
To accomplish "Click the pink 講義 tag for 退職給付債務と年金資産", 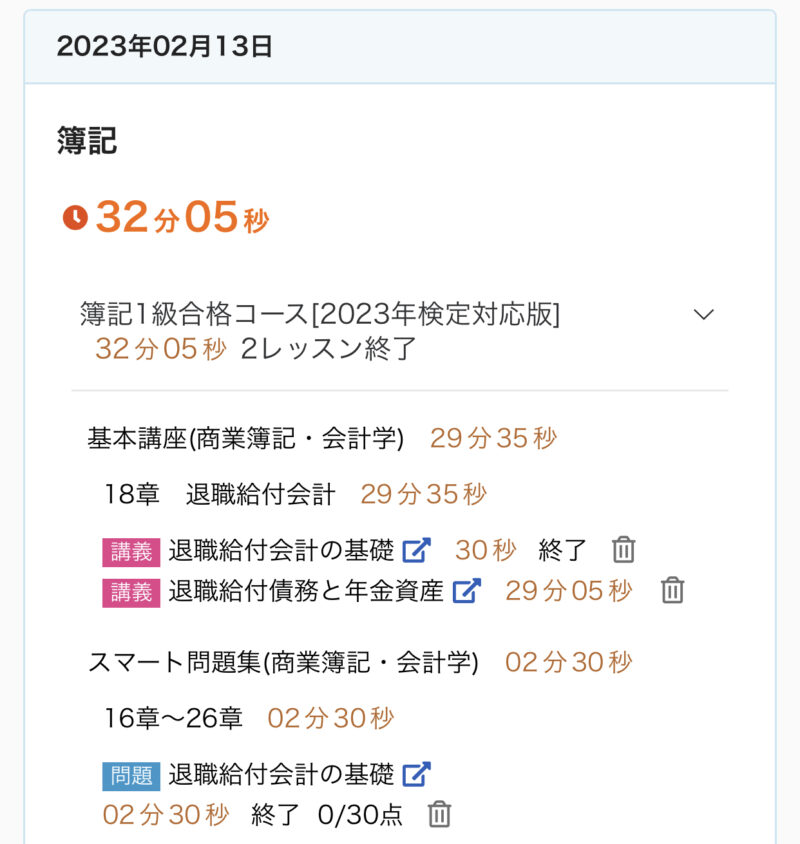I will coord(131,591).
